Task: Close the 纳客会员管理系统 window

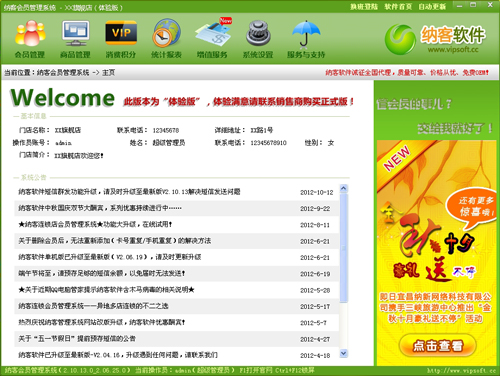Action: (490, 5)
